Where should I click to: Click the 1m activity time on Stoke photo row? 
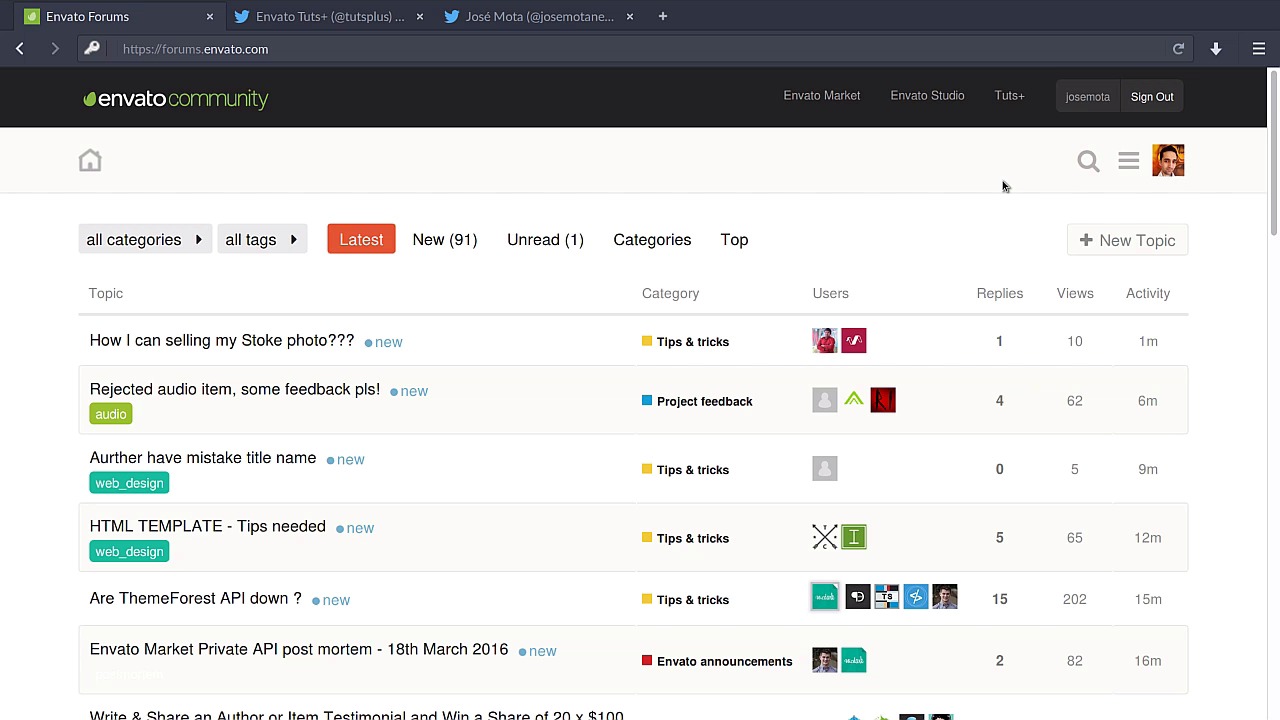1148,341
